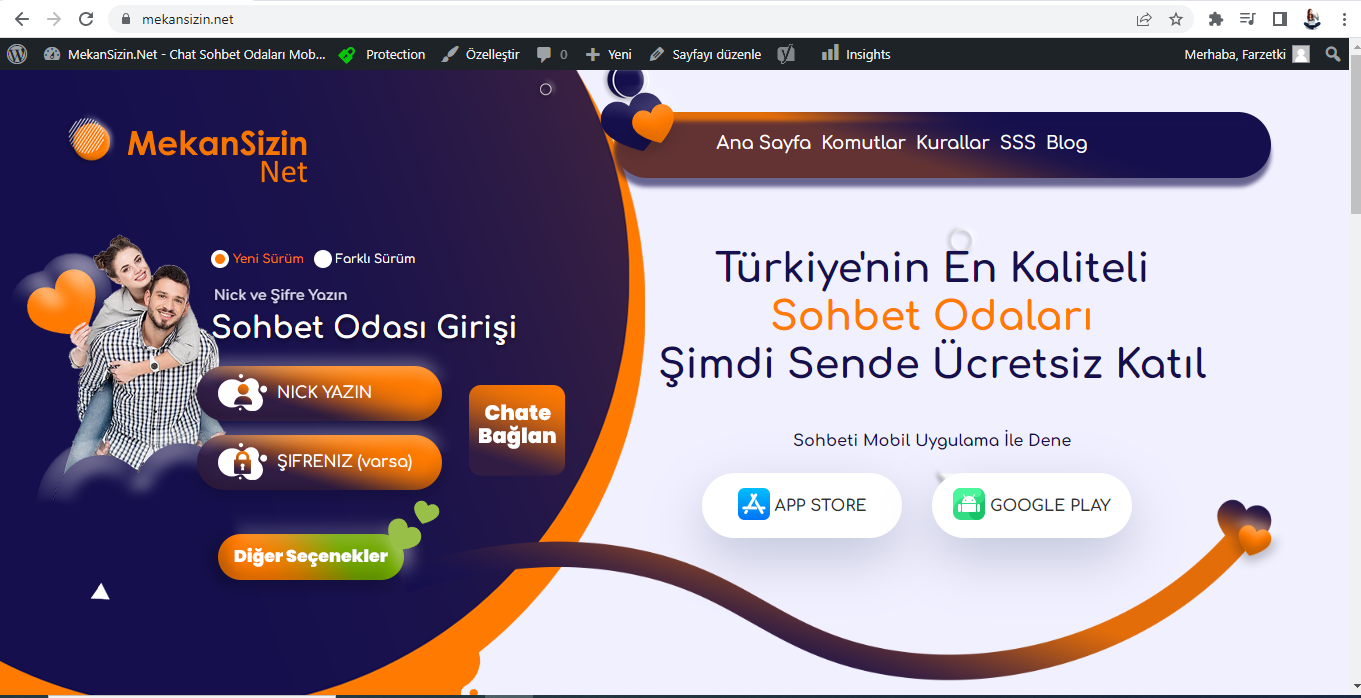
Task: Open the extensions puzzle icon
Action: click(x=1216, y=19)
